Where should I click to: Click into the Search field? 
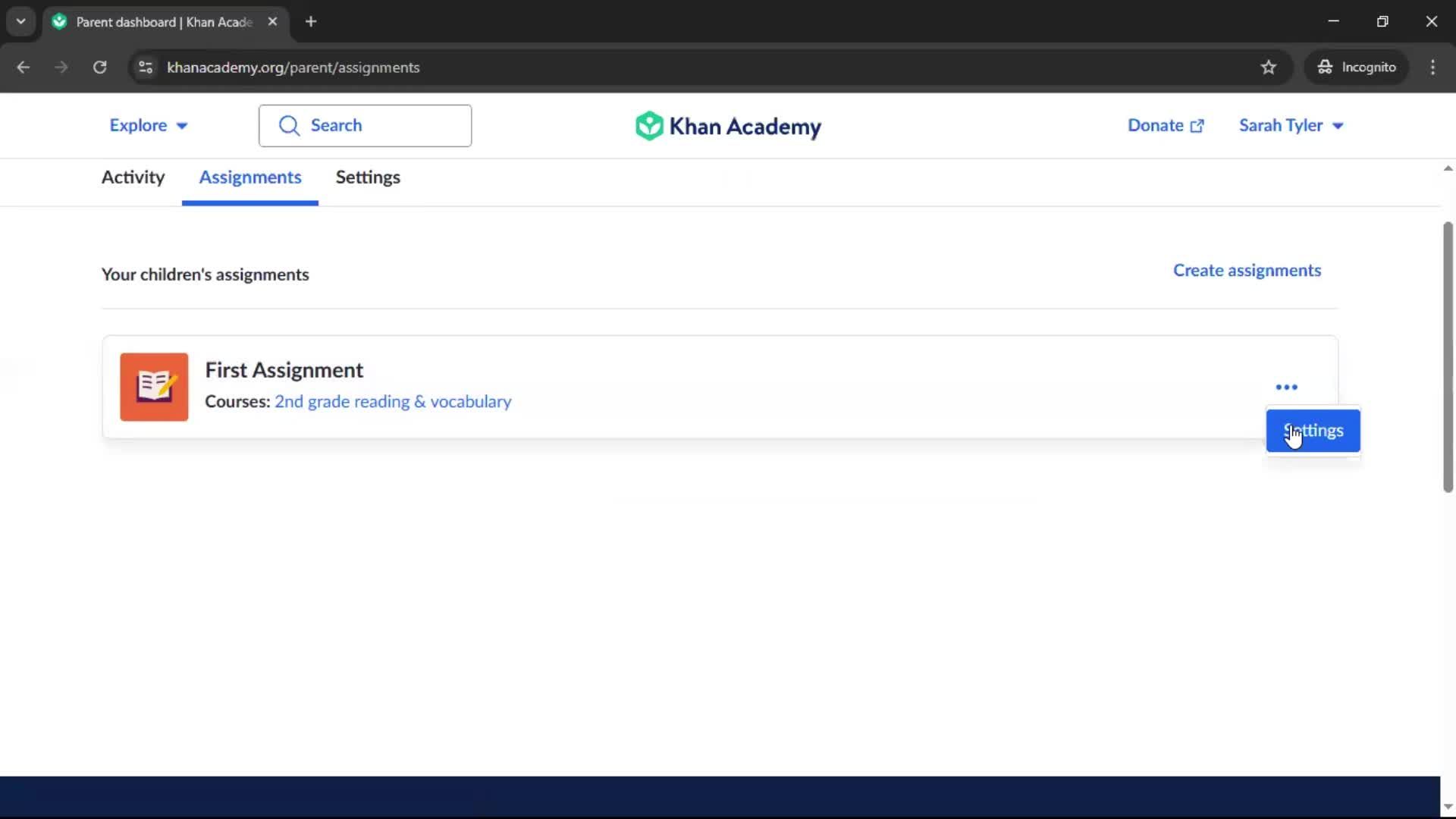[x=365, y=126]
